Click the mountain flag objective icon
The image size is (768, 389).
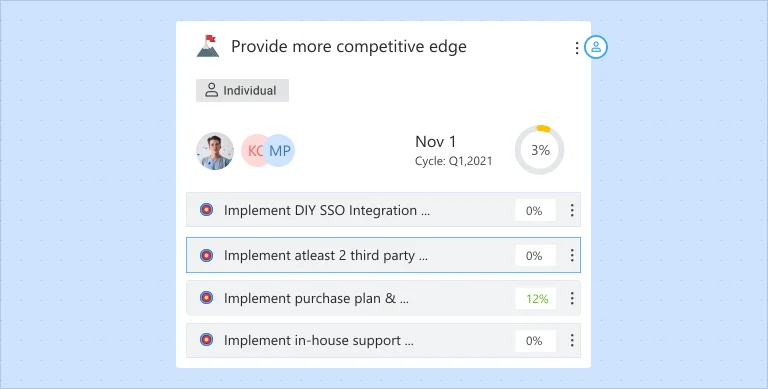pos(208,46)
